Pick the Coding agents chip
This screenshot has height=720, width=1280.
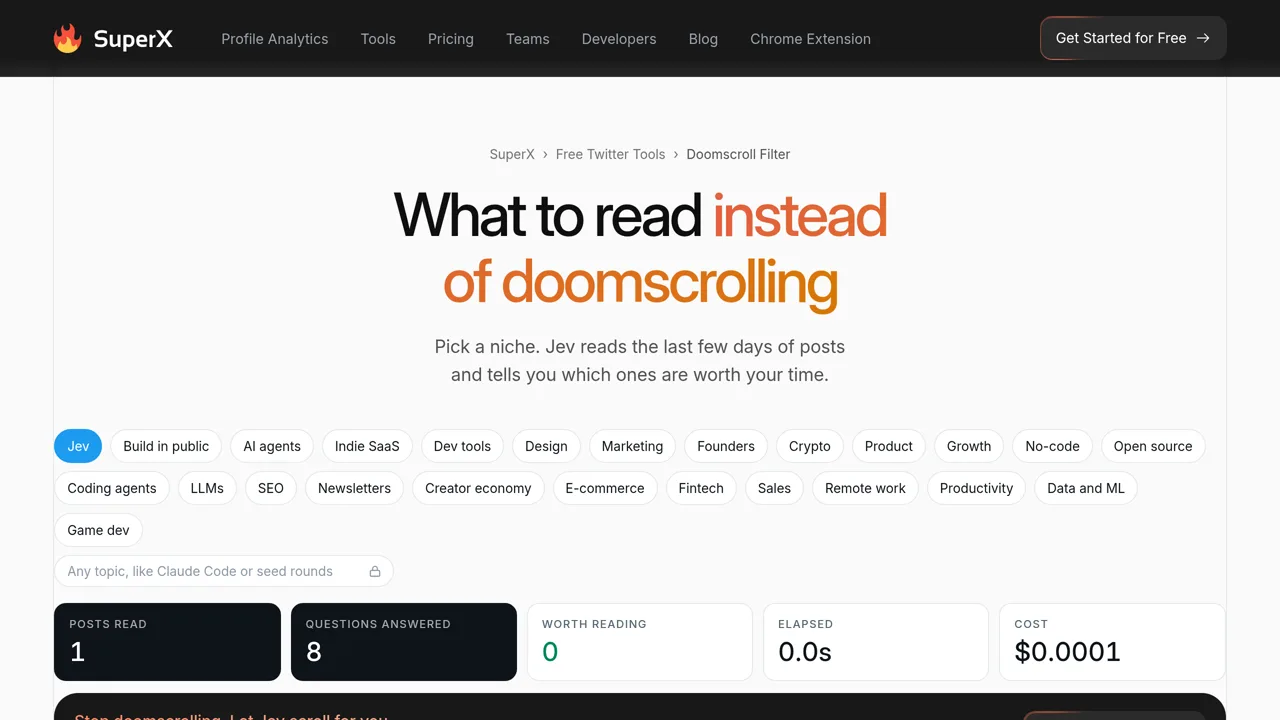tap(112, 488)
